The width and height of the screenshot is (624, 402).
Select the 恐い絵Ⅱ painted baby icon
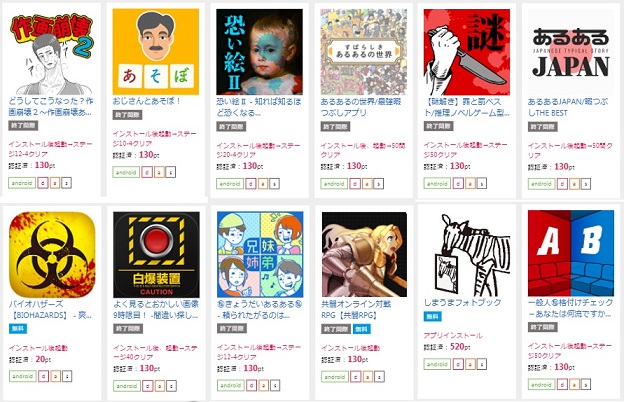[259, 52]
